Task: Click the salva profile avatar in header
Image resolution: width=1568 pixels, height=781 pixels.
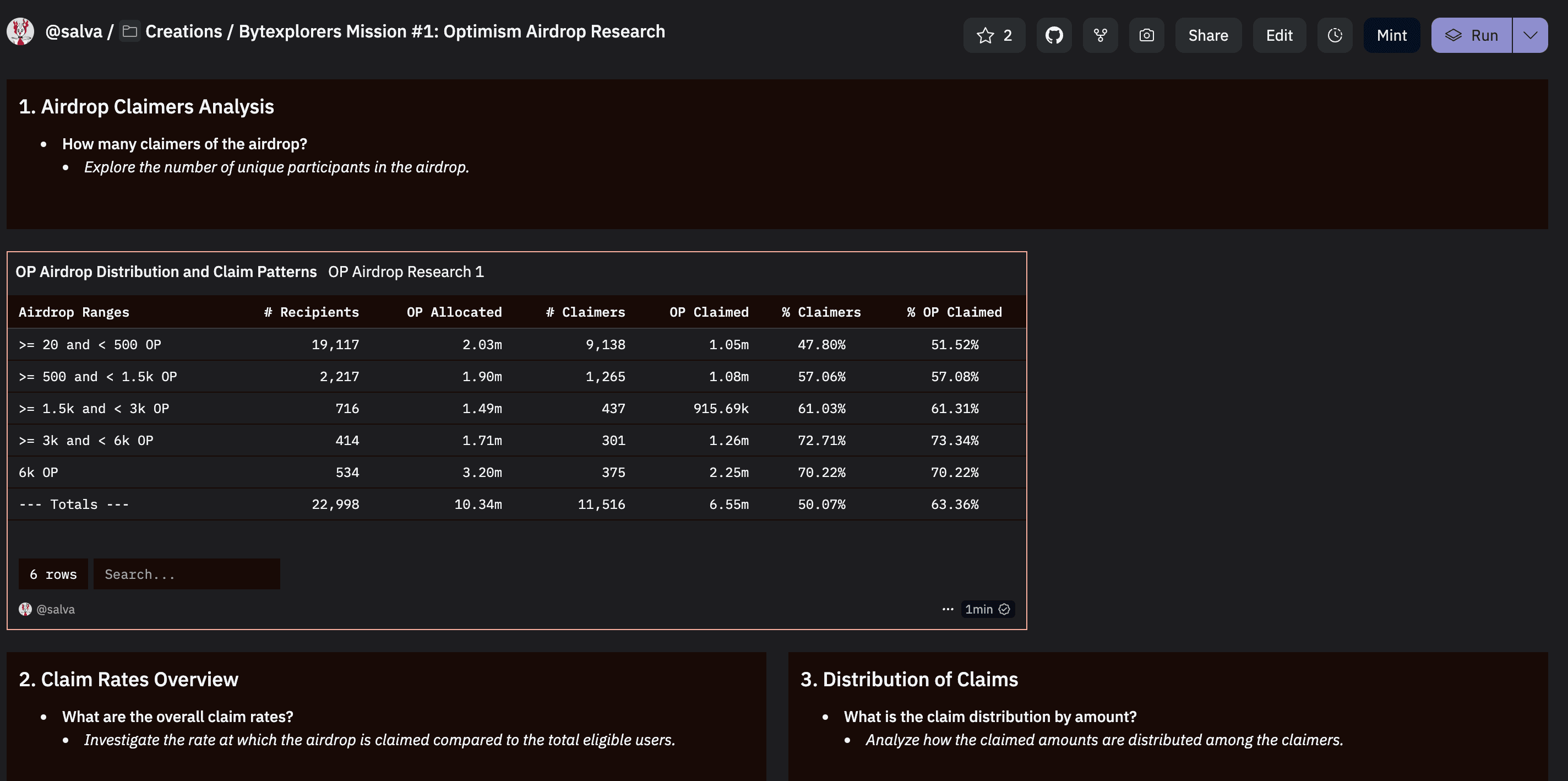Action: (20, 31)
